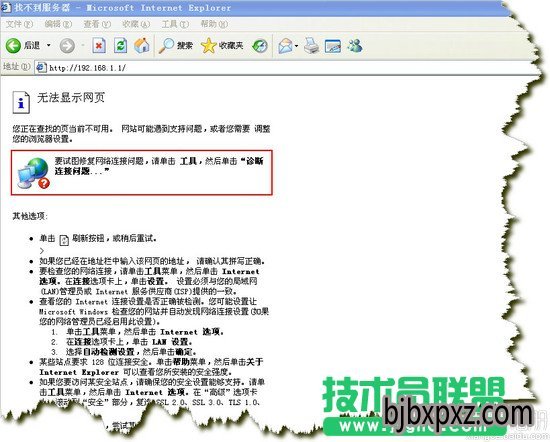Click the green Back arrow button
The width and height of the screenshot is (550, 442).
pos(13,46)
